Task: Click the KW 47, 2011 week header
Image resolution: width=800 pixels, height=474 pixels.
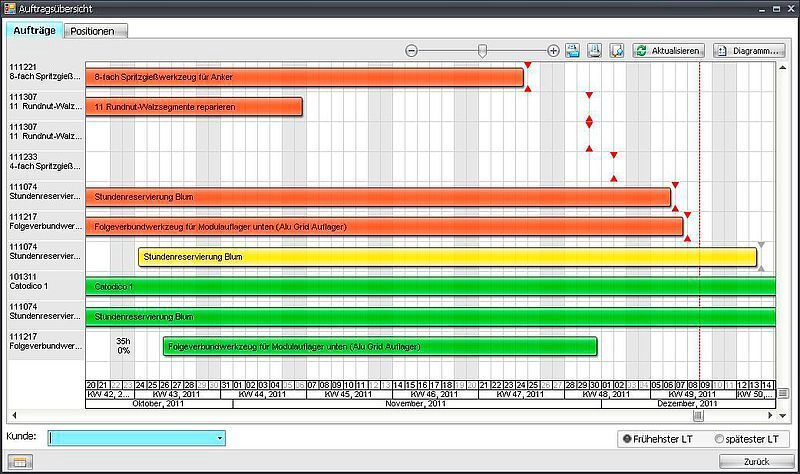Action: click(x=521, y=394)
